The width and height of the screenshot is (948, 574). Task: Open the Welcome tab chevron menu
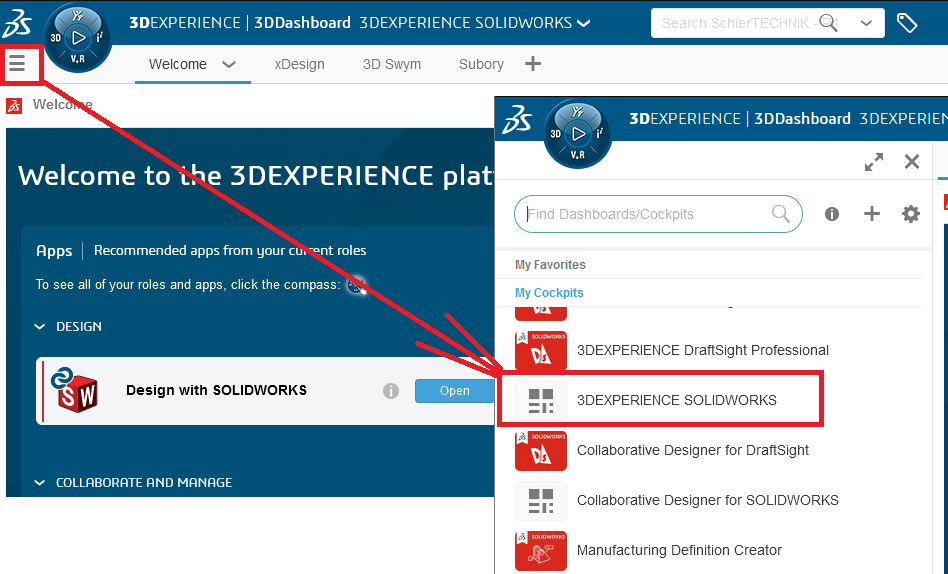229,64
